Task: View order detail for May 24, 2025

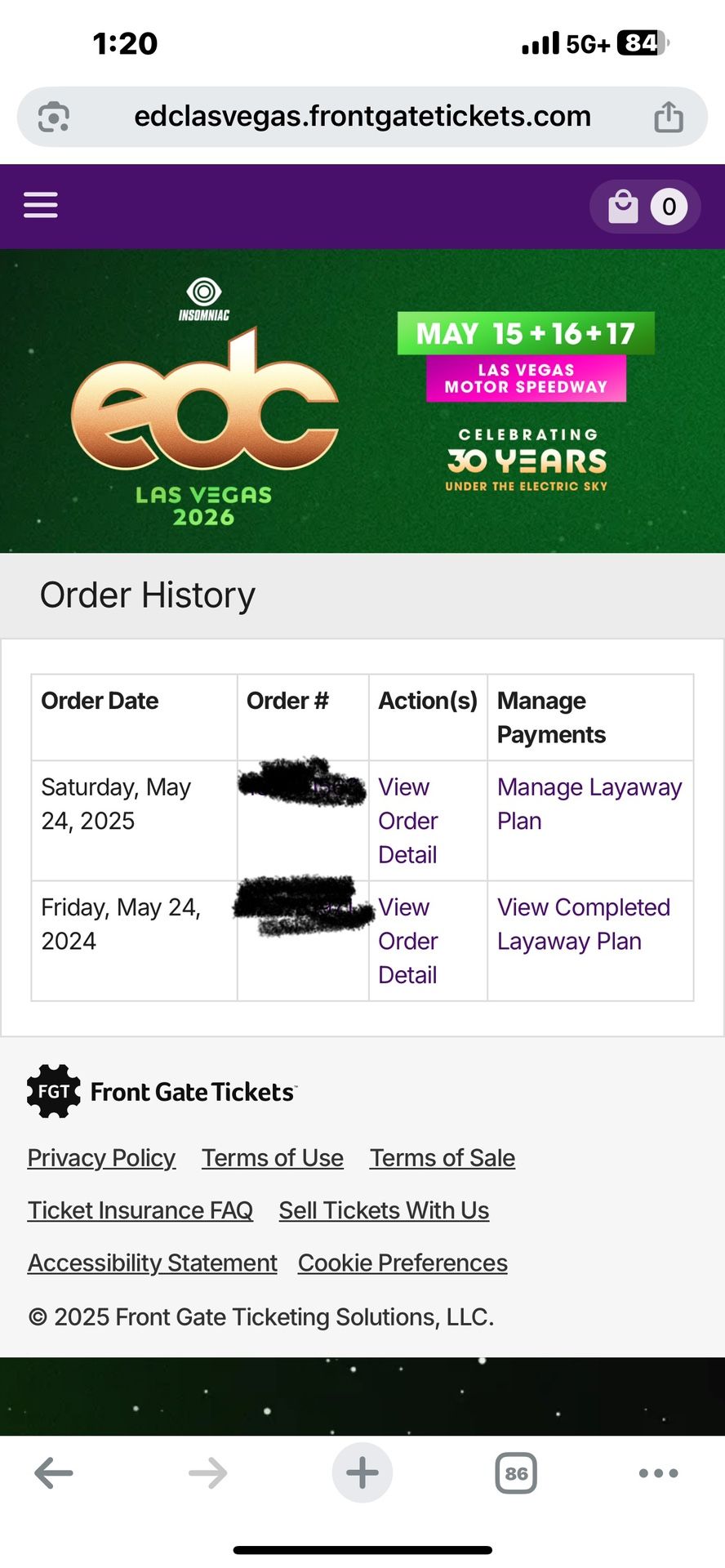Action: (x=408, y=821)
